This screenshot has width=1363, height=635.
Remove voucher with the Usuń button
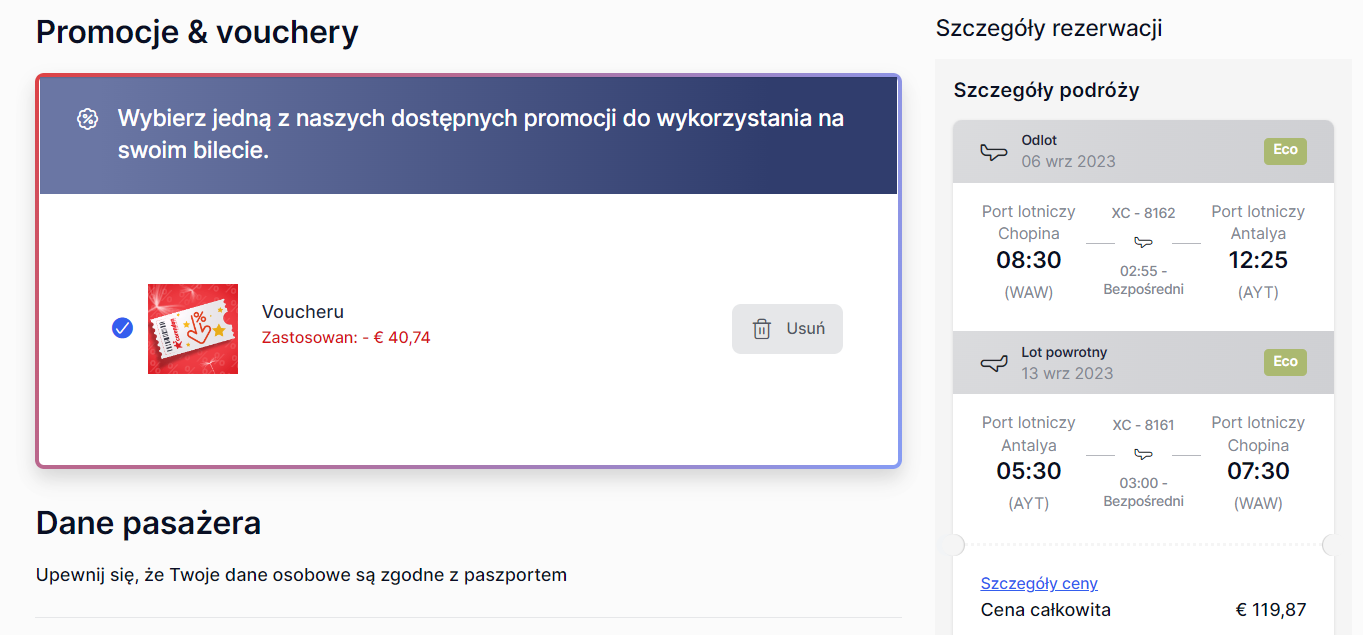tap(787, 329)
